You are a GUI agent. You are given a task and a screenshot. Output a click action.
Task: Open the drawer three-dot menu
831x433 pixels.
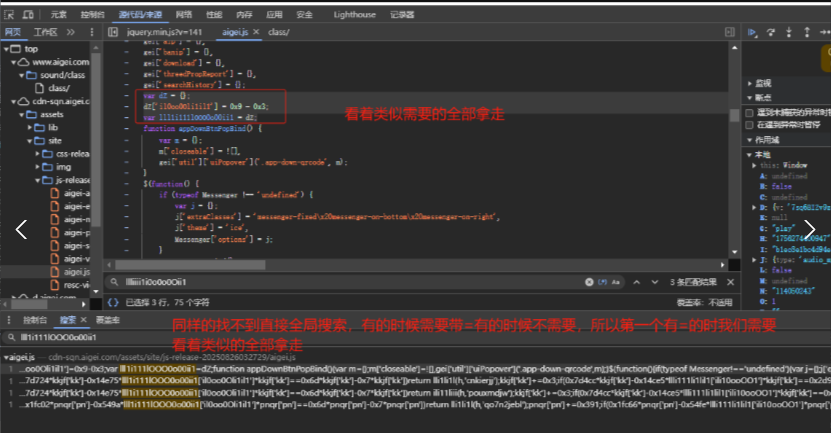pos(8,320)
